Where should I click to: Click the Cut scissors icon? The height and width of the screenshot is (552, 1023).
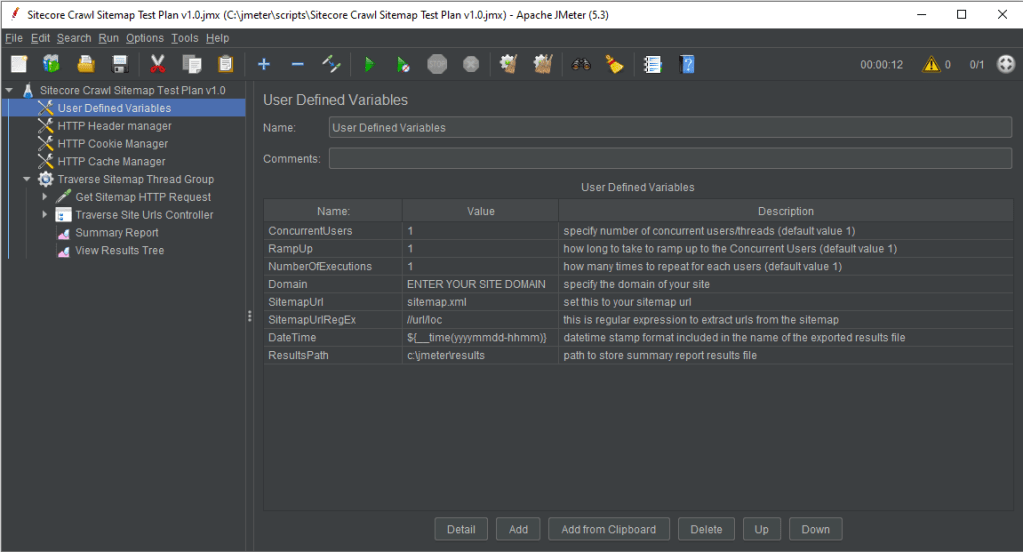pos(158,64)
